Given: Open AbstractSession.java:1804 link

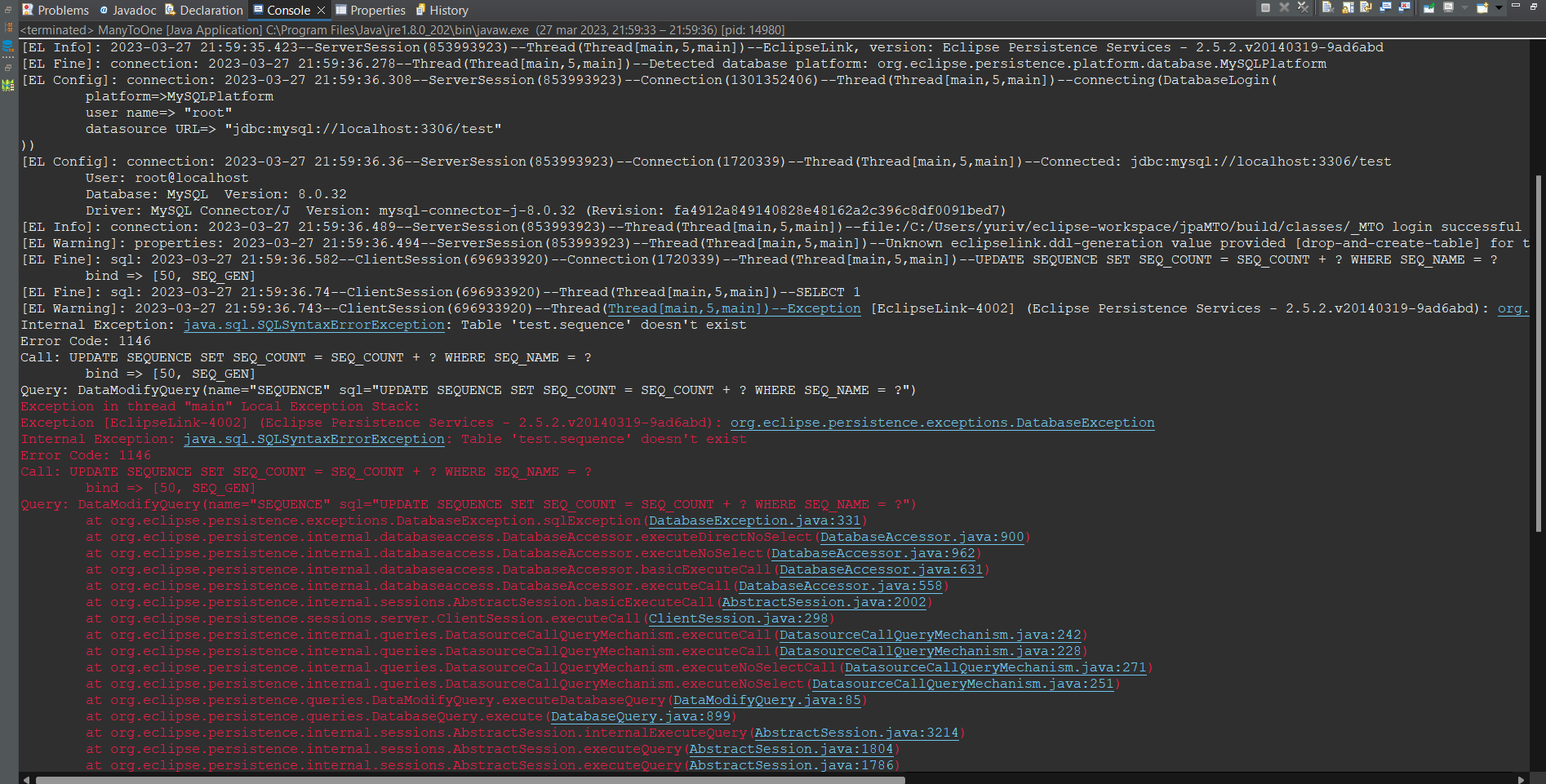Looking at the screenshot, I should (x=791, y=749).
